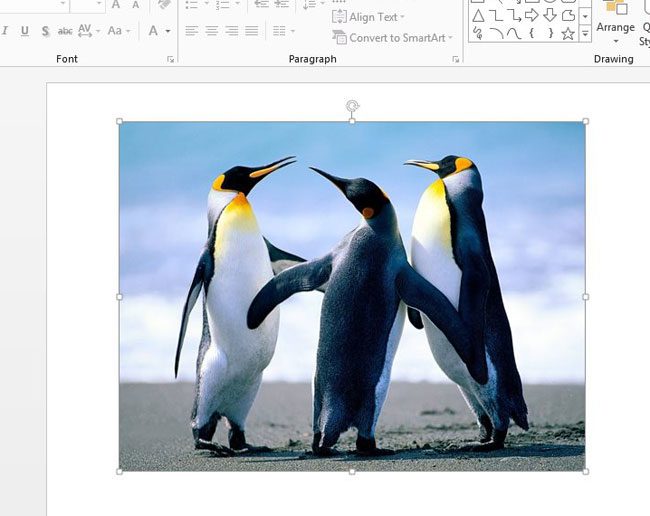The image size is (650, 516).
Task: Select the triangle shape in gallery
Action: click(478, 15)
